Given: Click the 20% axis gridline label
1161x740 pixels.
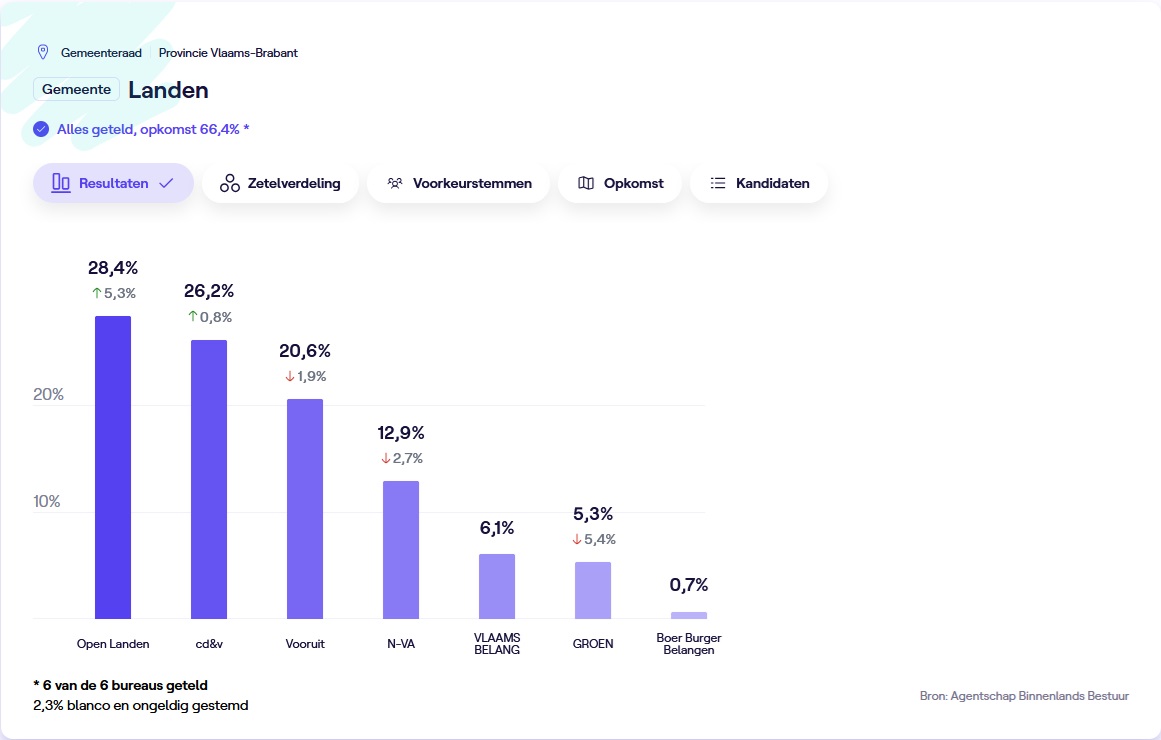Looking at the screenshot, I should click(x=48, y=394).
